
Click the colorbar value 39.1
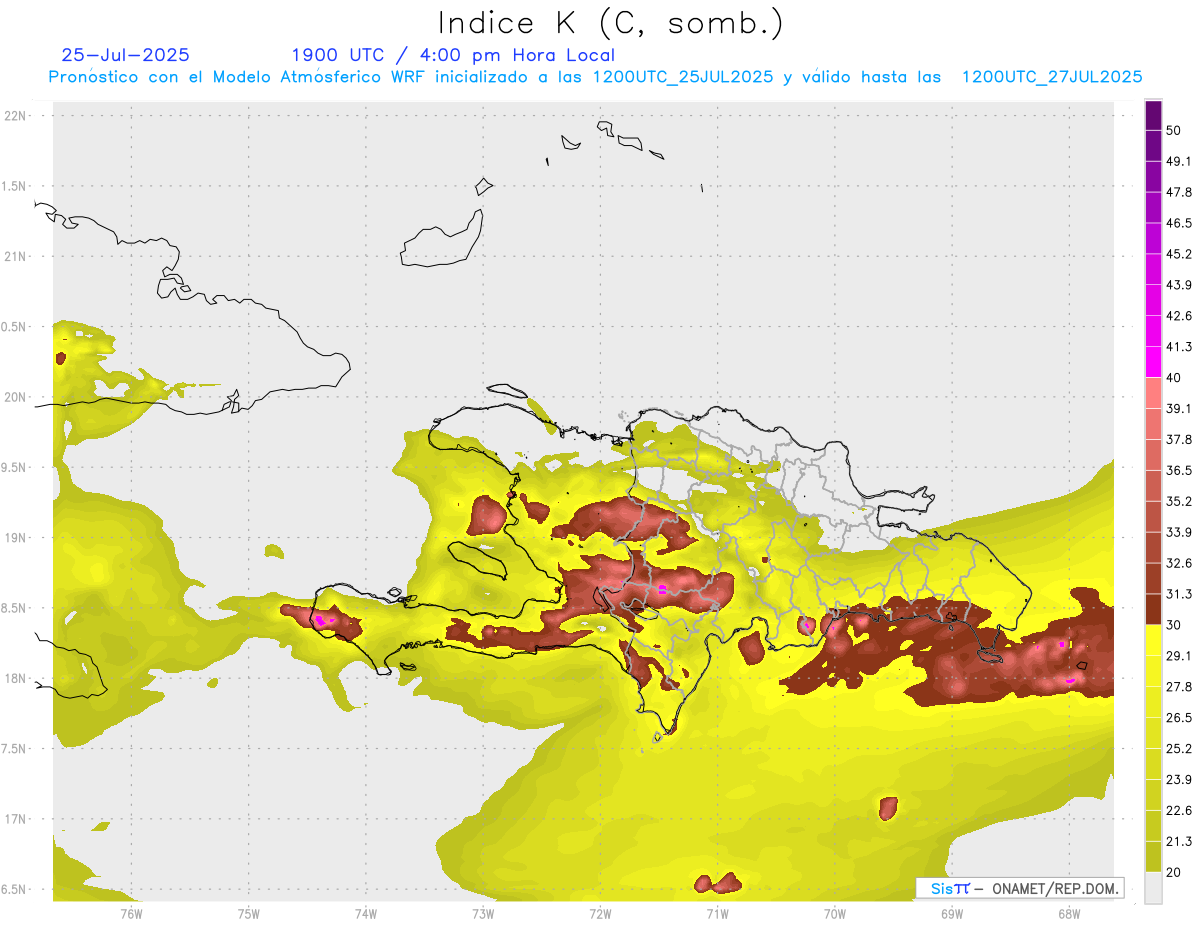(1178, 409)
